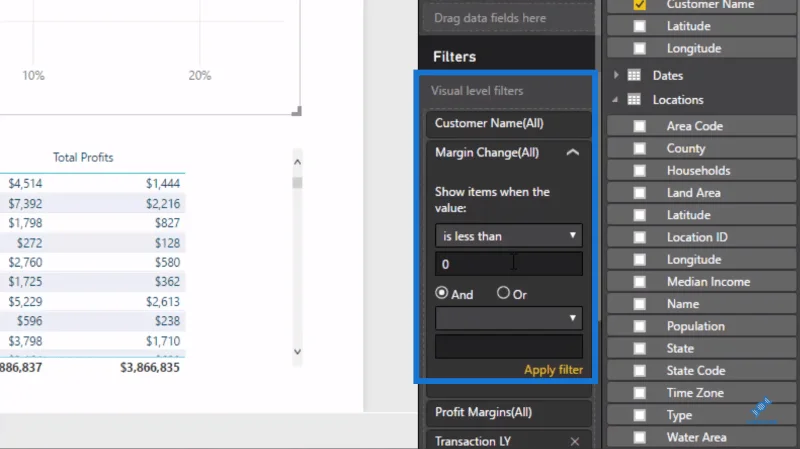The image size is (800, 449).
Task: Select the $238 cell
Action: pos(167,321)
